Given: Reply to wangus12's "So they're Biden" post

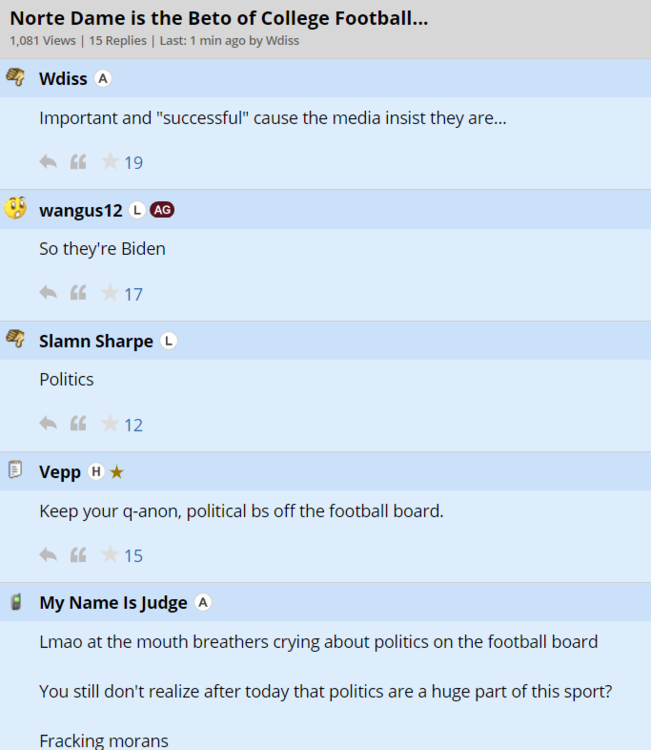Looking at the screenshot, I should point(48,293).
